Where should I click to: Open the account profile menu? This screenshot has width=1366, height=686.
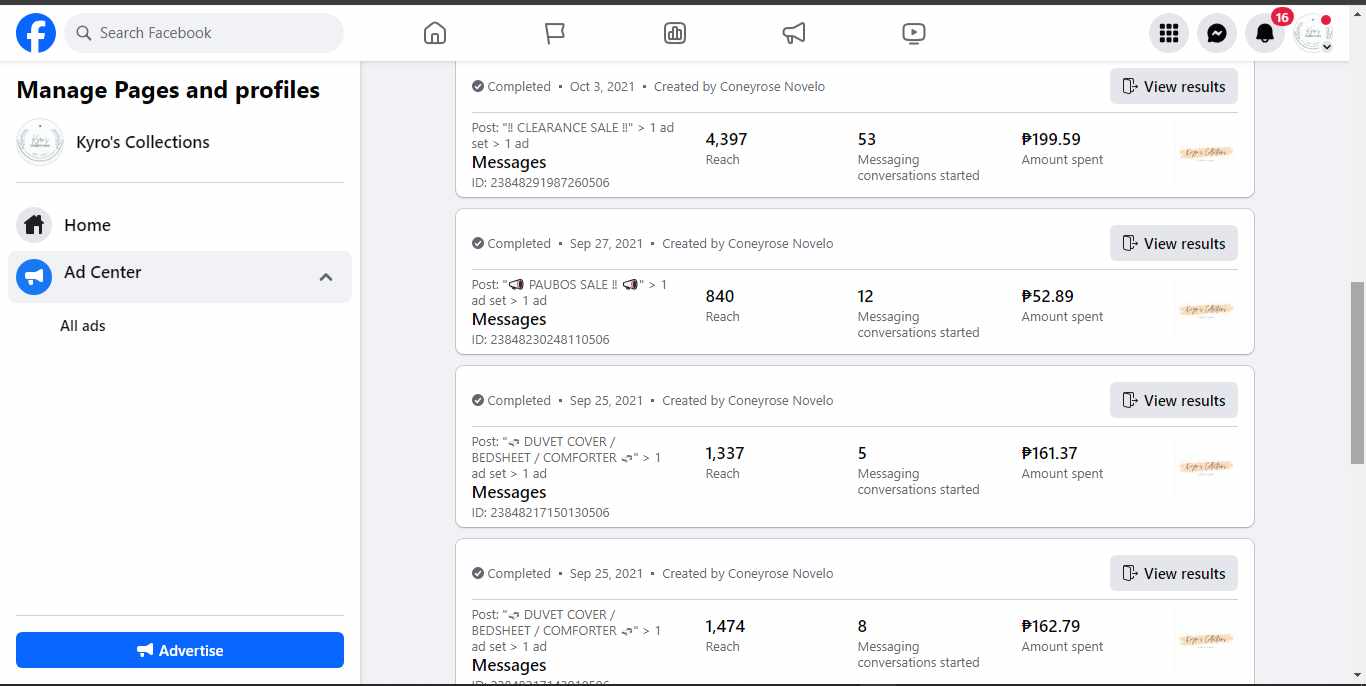pyautogui.click(x=1313, y=33)
